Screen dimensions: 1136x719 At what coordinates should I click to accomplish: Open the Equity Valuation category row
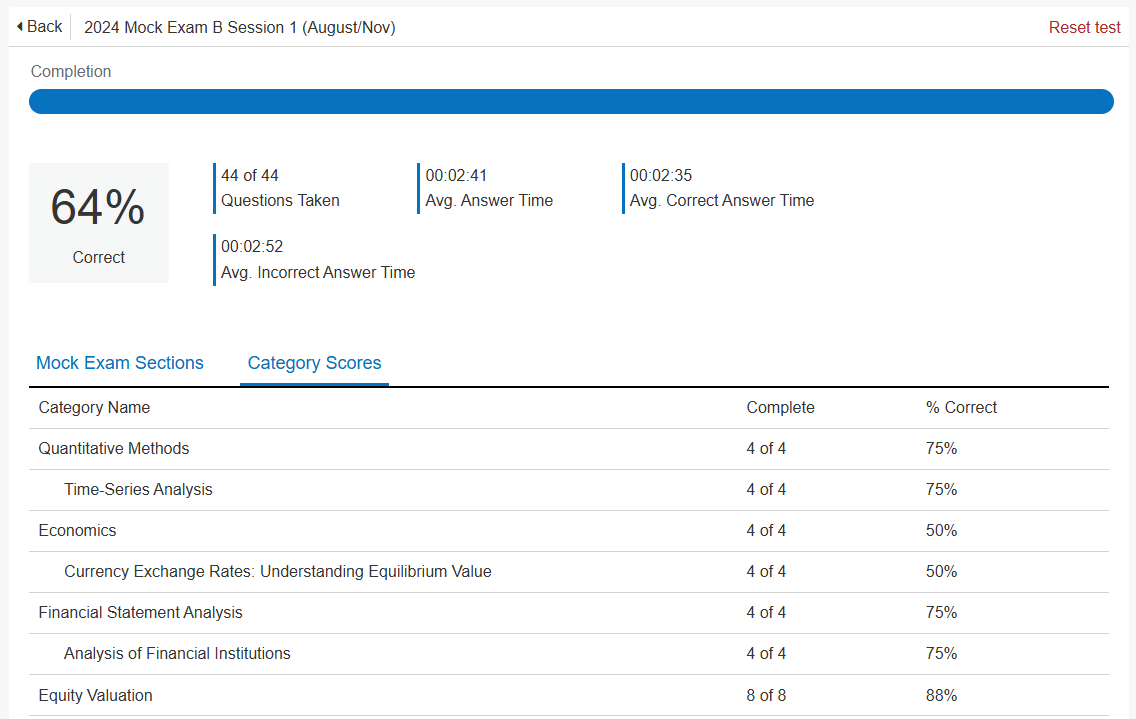pyautogui.click(x=569, y=696)
